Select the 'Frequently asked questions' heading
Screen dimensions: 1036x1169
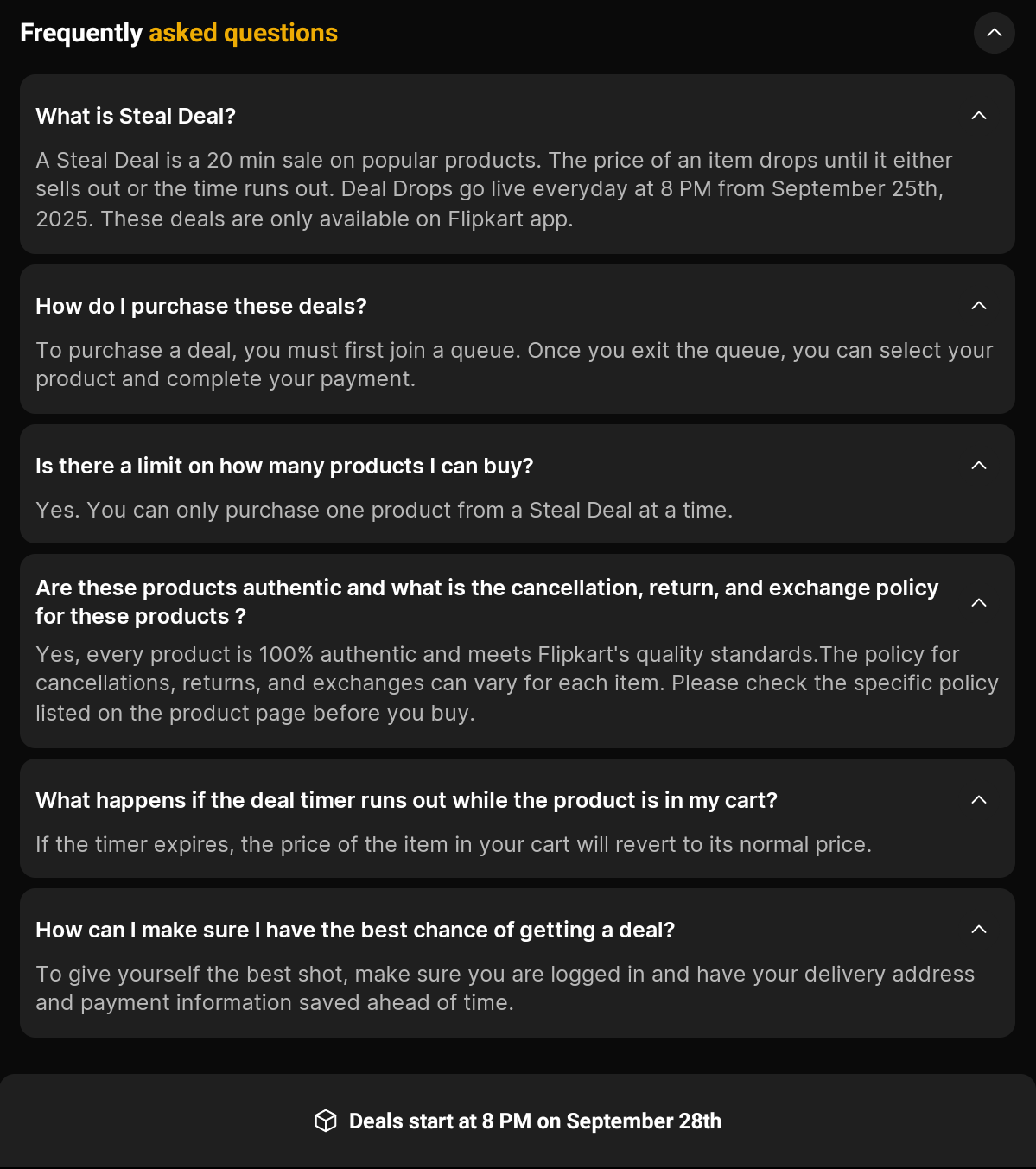coord(179,33)
